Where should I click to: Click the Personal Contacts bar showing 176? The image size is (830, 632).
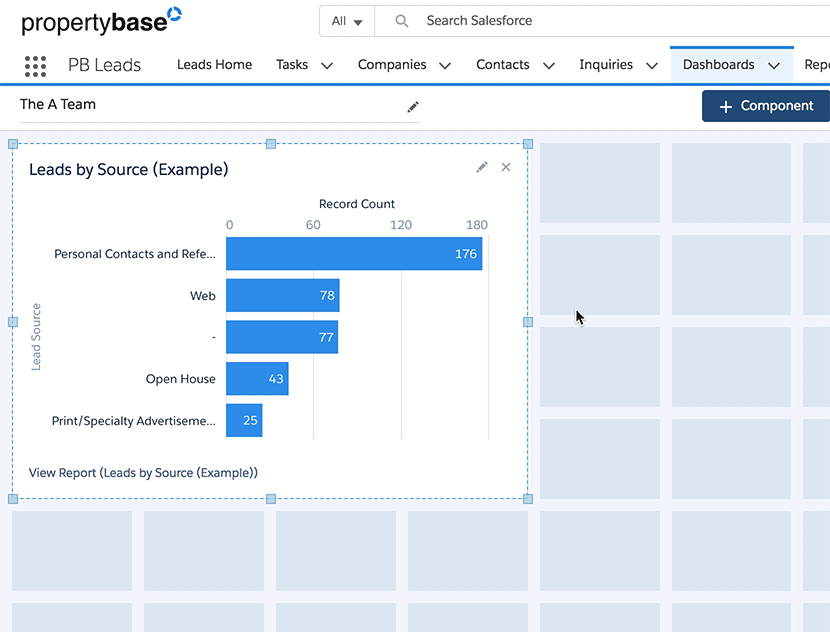pos(354,253)
